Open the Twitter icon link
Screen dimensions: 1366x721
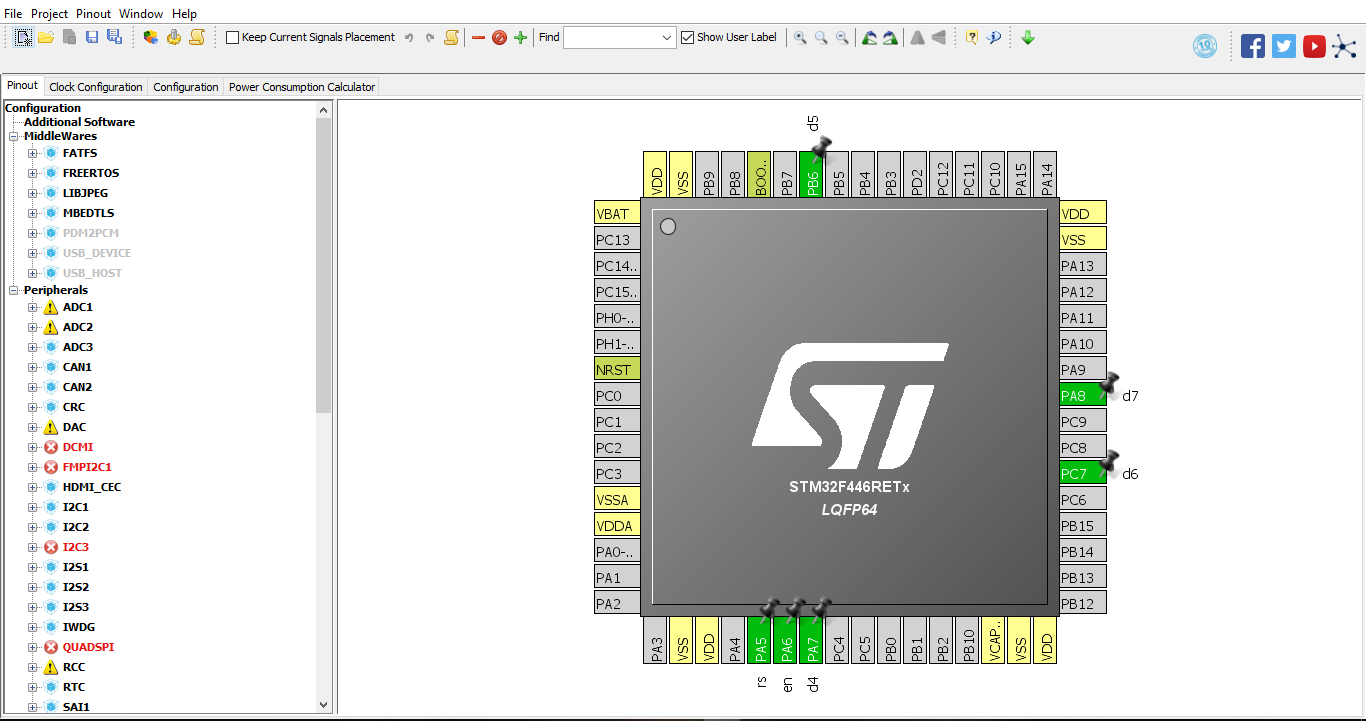point(1284,46)
